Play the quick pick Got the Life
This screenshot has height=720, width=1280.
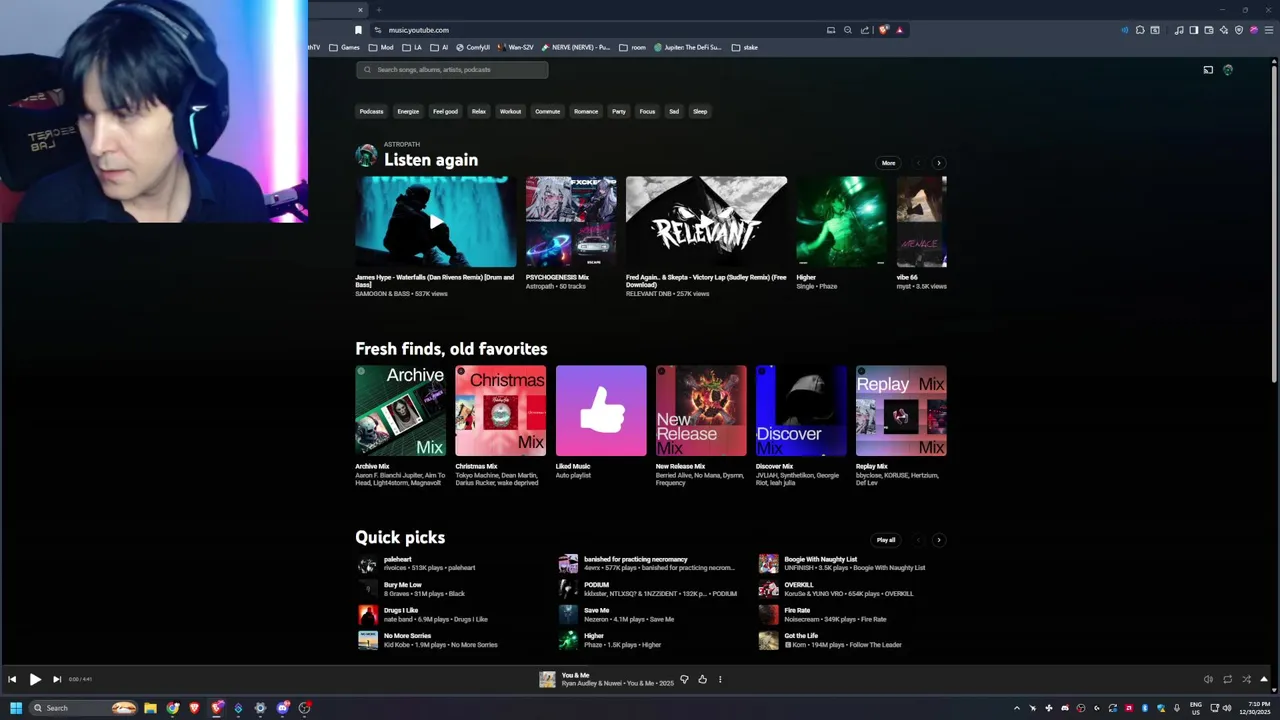[768, 641]
